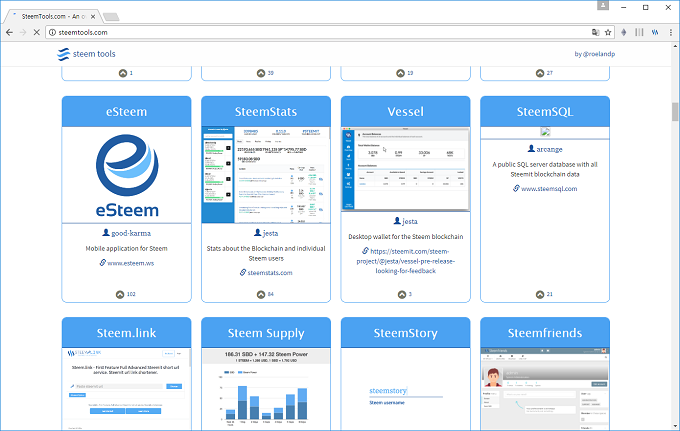
Task: Open a new tab
Action: (111, 17)
